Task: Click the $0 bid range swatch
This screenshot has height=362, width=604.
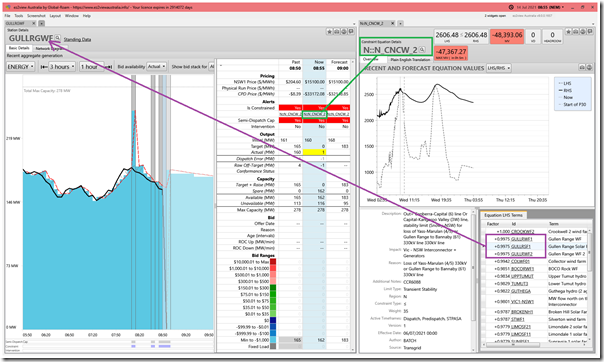Action: [273, 320]
